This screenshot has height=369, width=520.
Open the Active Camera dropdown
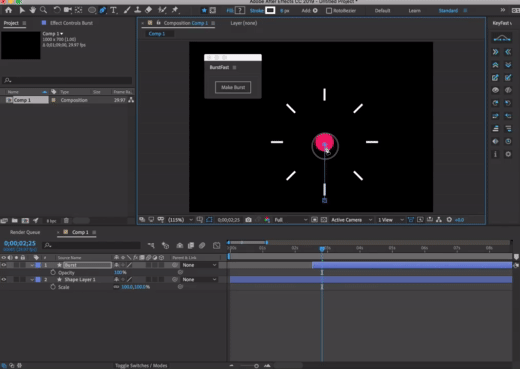[x=351, y=220]
